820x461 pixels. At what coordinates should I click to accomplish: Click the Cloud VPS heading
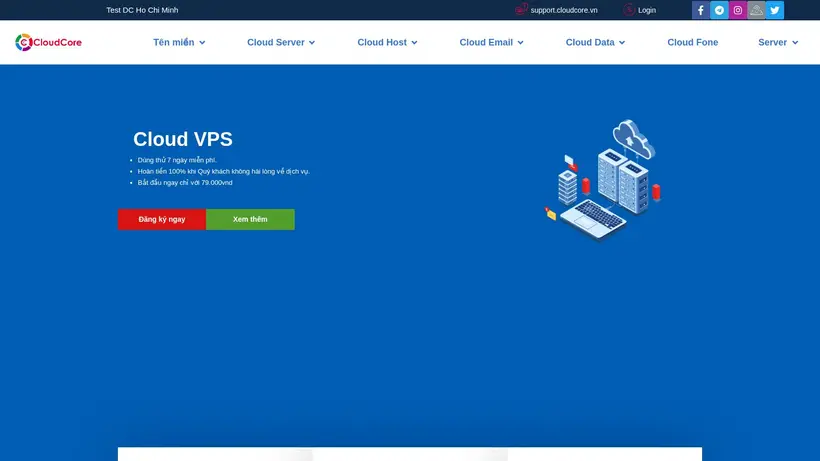[x=183, y=139]
